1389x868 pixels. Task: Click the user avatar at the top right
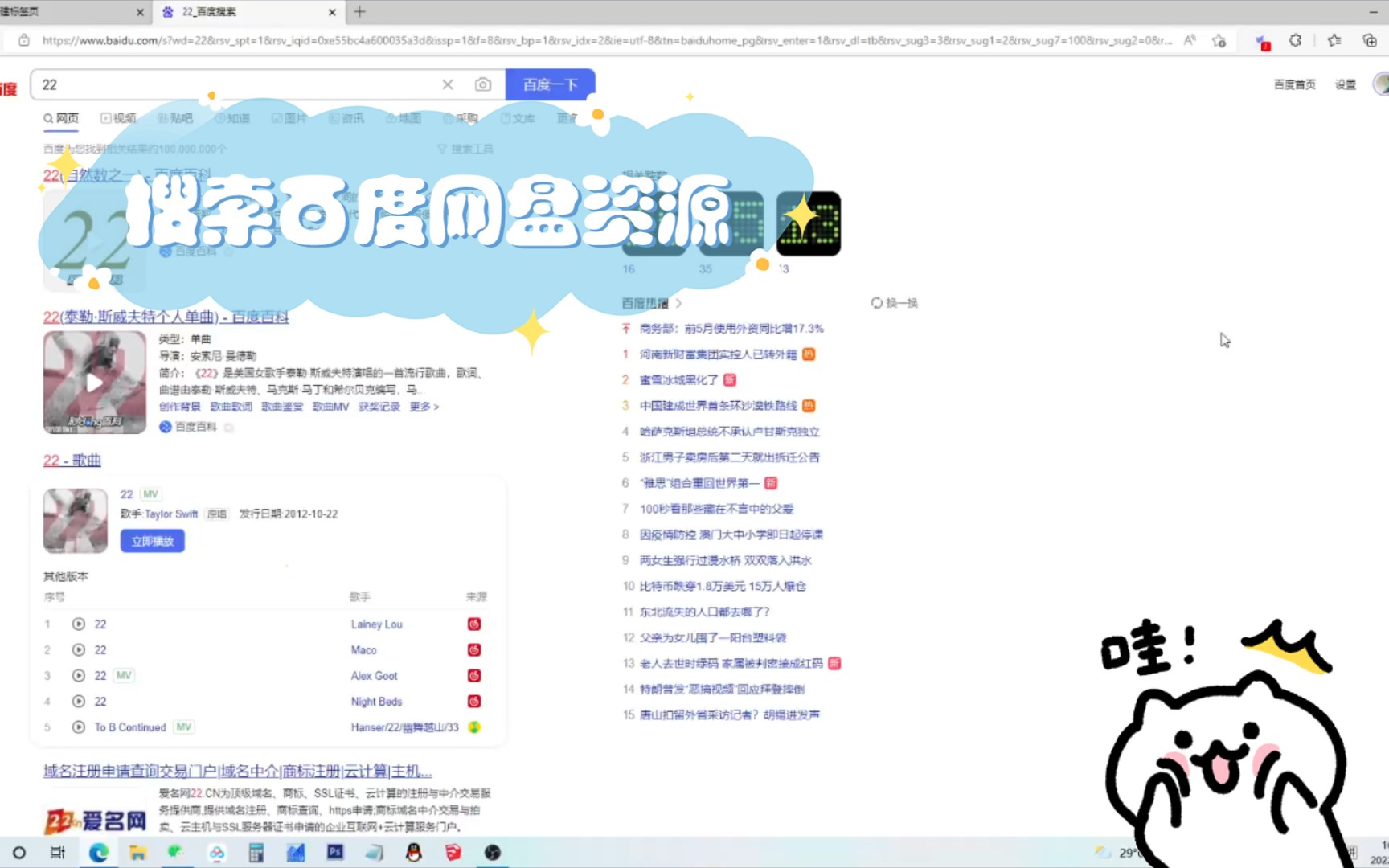click(1382, 84)
